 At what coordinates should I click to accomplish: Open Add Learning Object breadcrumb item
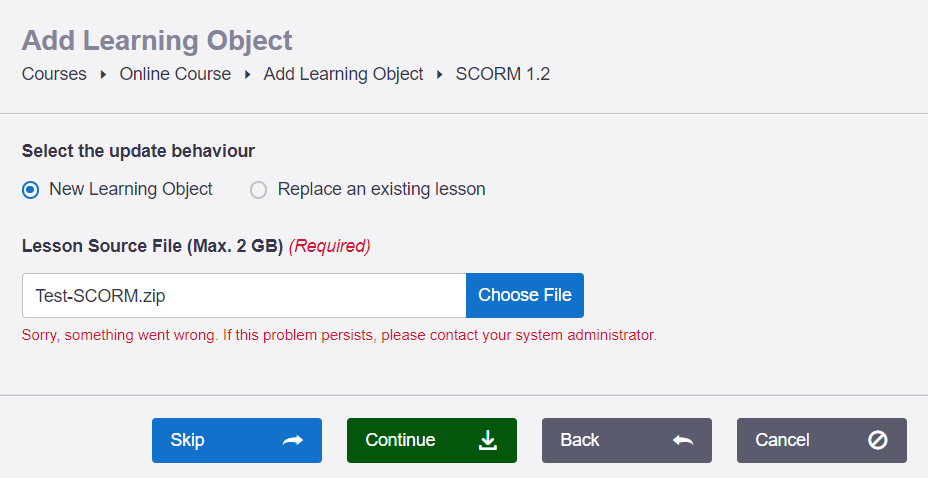click(x=343, y=74)
